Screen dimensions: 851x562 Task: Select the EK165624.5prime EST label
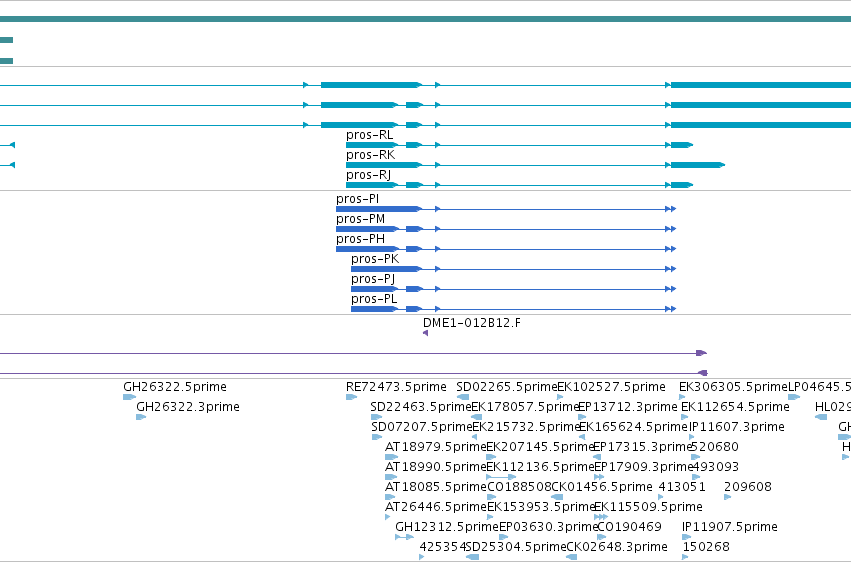tap(634, 427)
